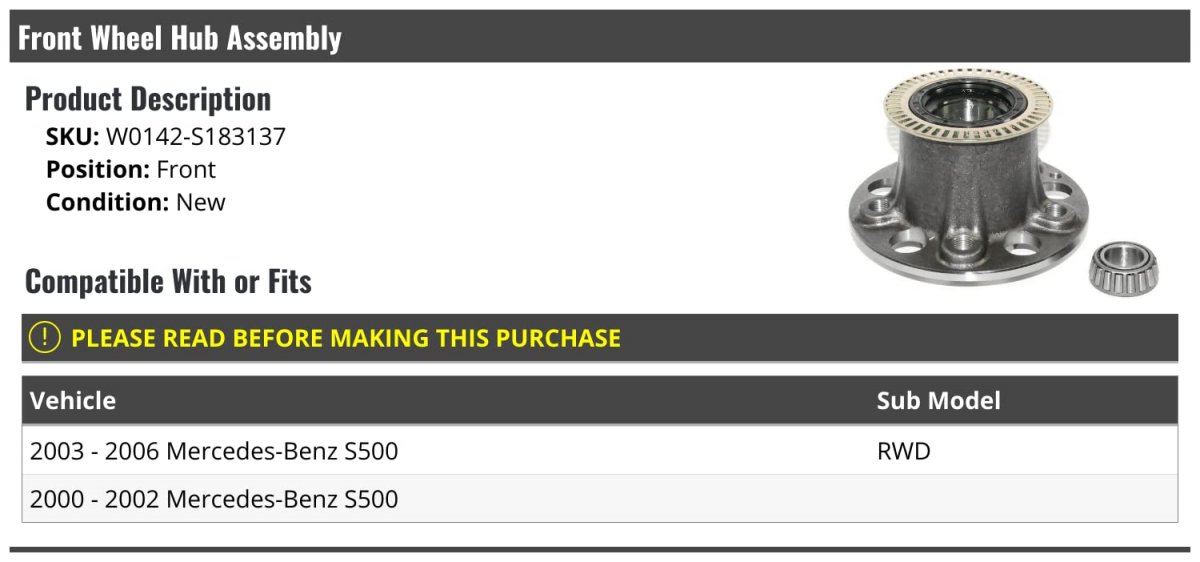The height and width of the screenshot is (562, 1200).
Task: Click the empty sub model cell for 2000 - 2002
Action: click(1023, 498)
